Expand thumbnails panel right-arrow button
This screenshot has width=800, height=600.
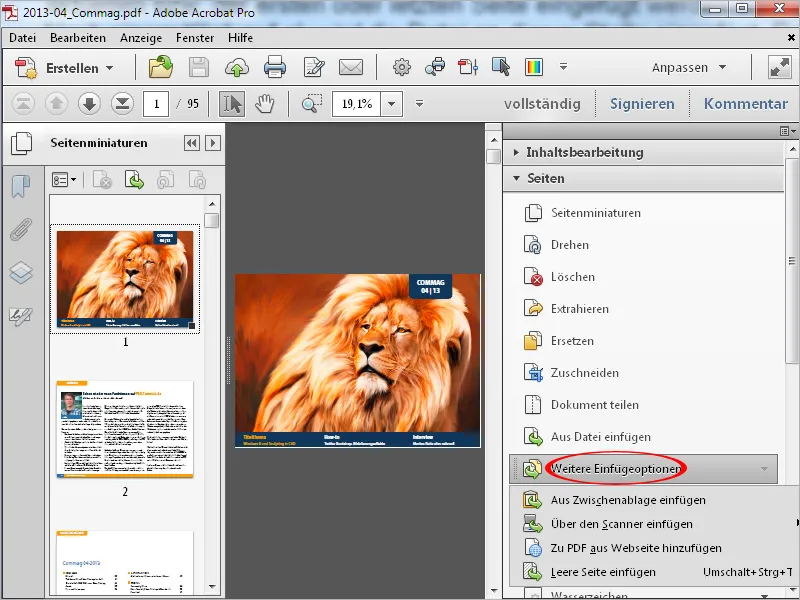click(213, 143)
